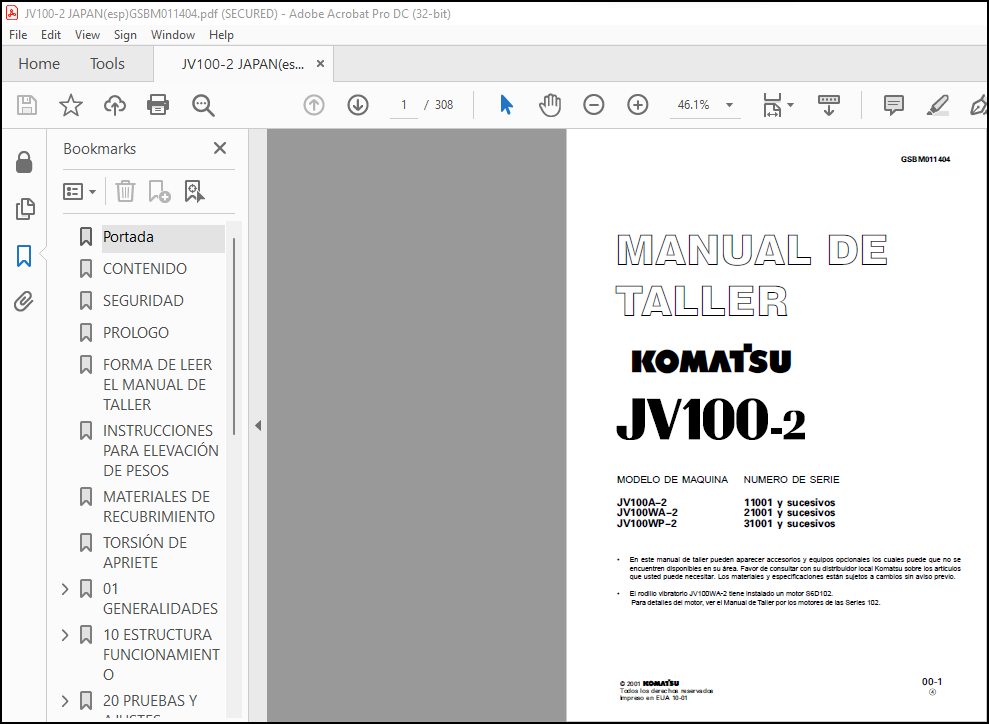
Task: Select the JV100-2 JAPAN document tab
Action: (x=243, y=64)
